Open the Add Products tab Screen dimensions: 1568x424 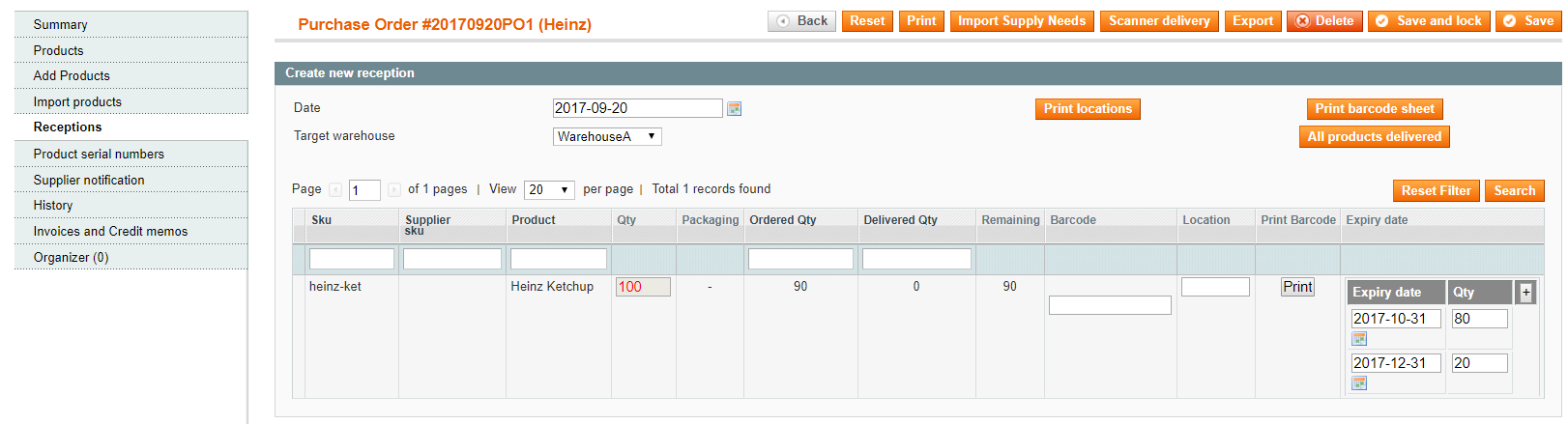[x=131, y=75]
